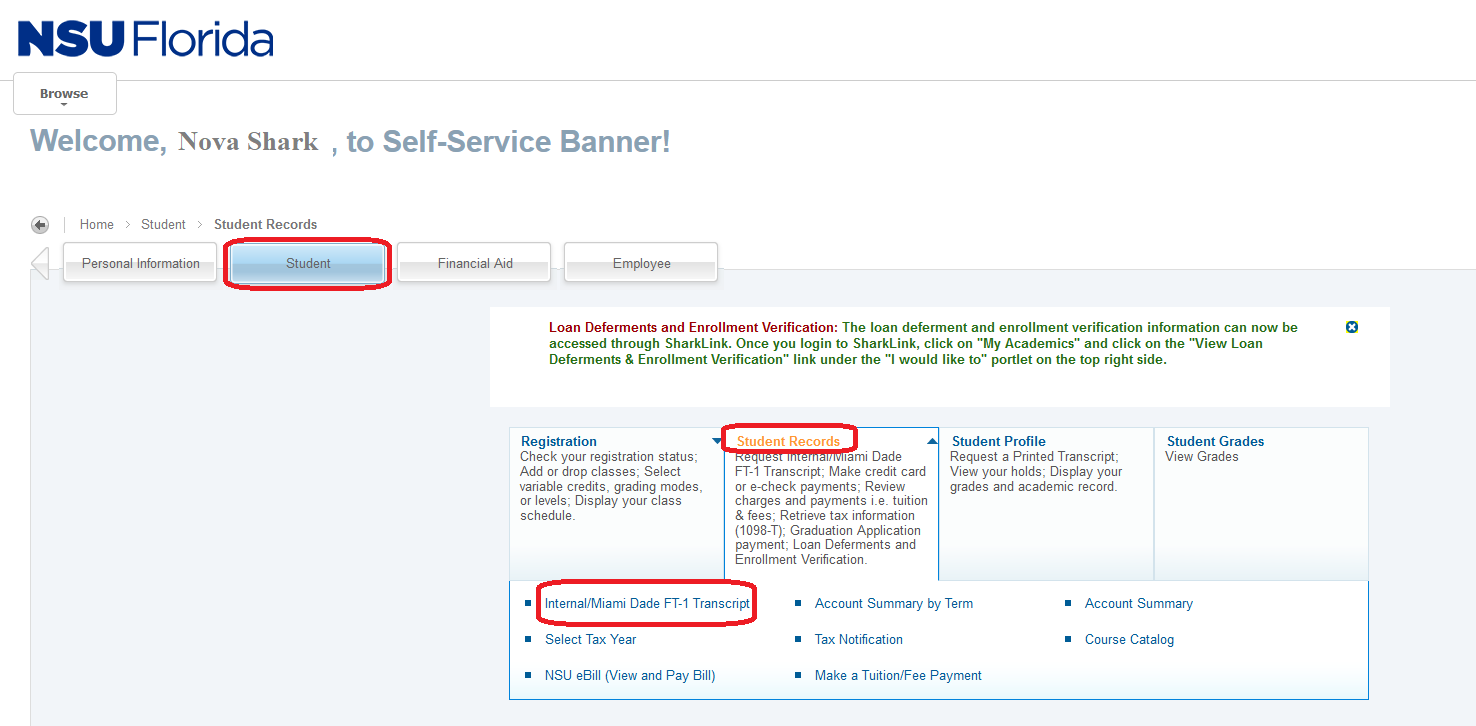Image resolution: width=1476 pixels, height=726 pixels.
Task: Switch to the Personal Information tab
Action: (x=140, y=263)
